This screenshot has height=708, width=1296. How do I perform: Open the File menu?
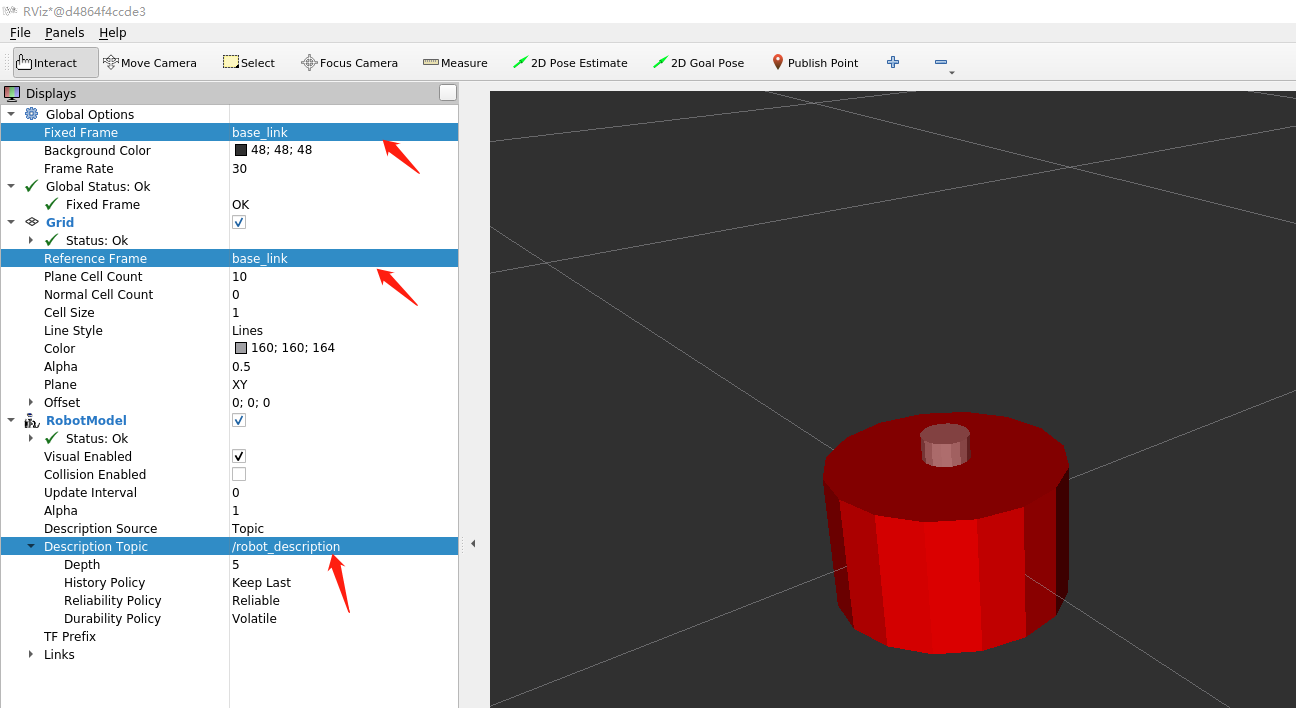click(x=20, y=33)
